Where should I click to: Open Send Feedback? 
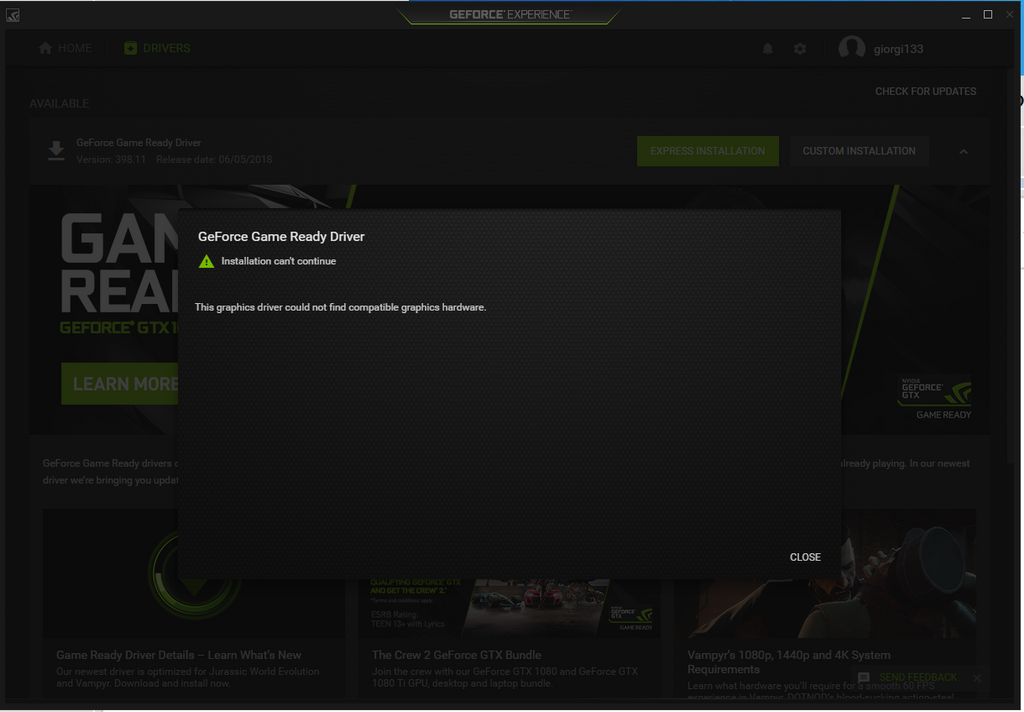(x=918, y=677)
